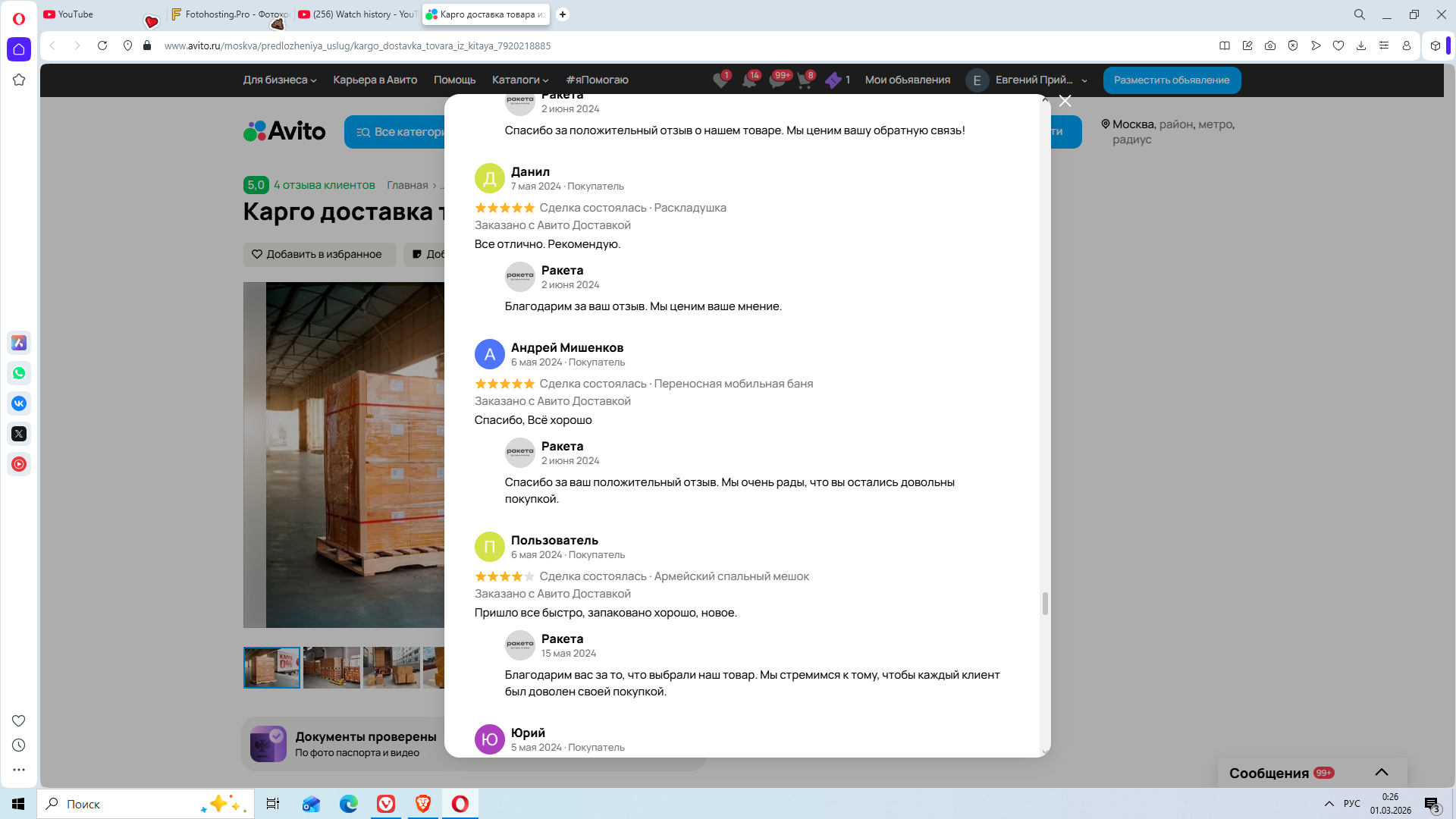Close the reviews popup

click(x=1065, y=101)
